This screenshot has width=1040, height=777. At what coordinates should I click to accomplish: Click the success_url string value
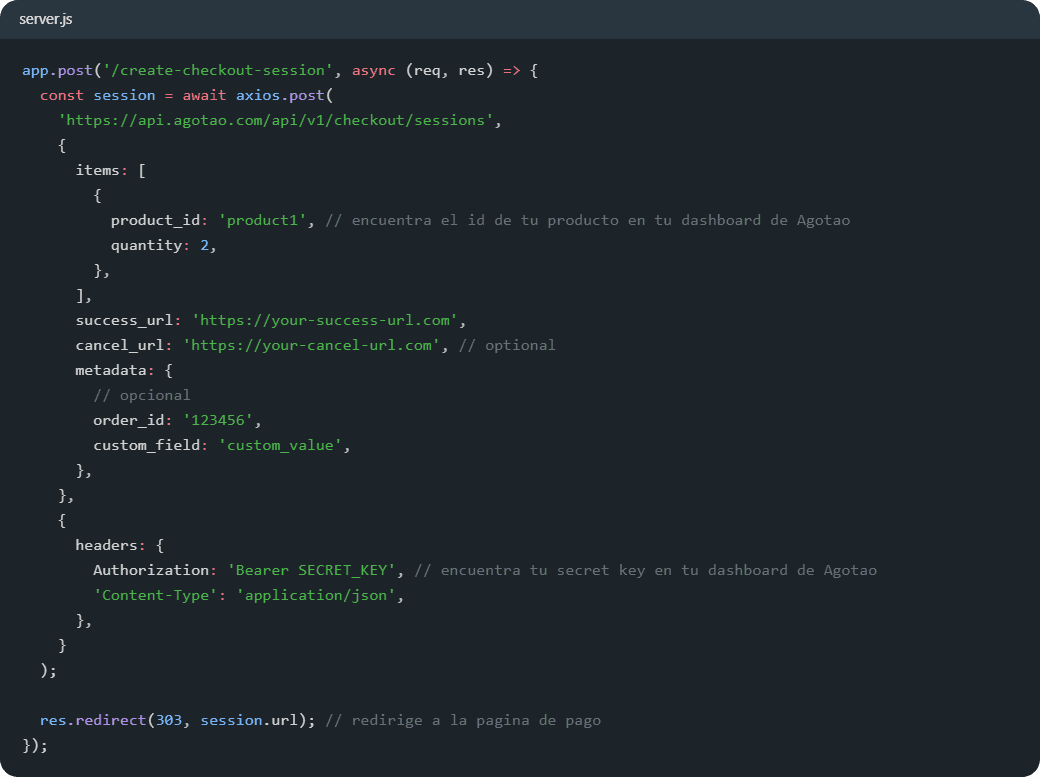click(x=324, y=320)
